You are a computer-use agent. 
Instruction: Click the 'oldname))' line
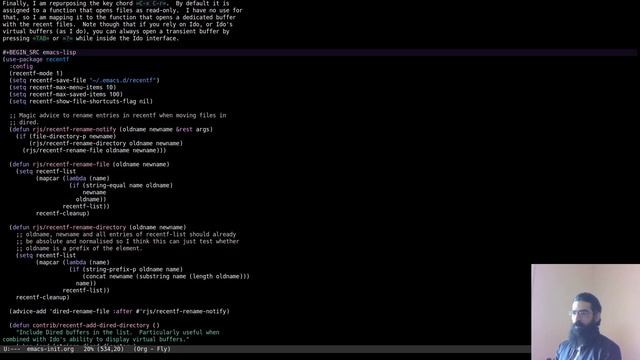click(x=91, y=199)
